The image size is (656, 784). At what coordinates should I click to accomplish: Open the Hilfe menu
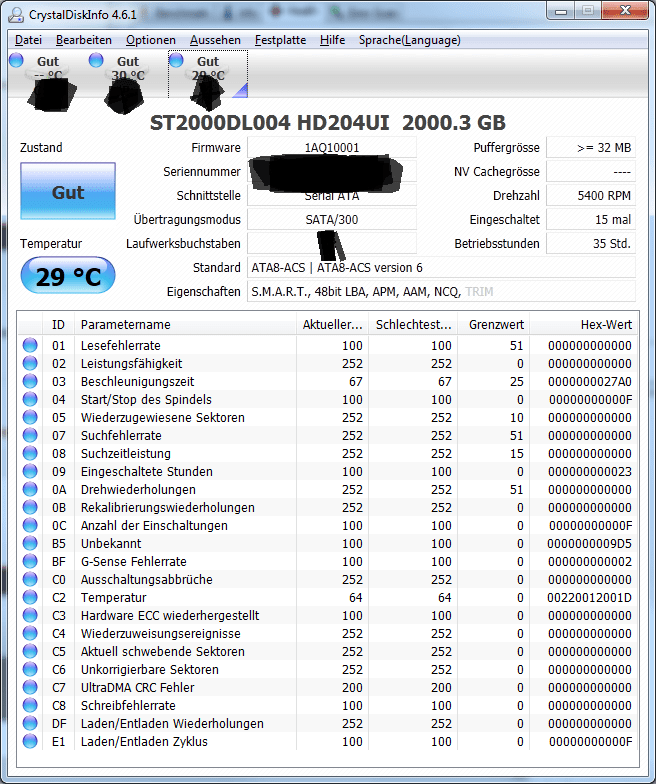coord(332,40)
